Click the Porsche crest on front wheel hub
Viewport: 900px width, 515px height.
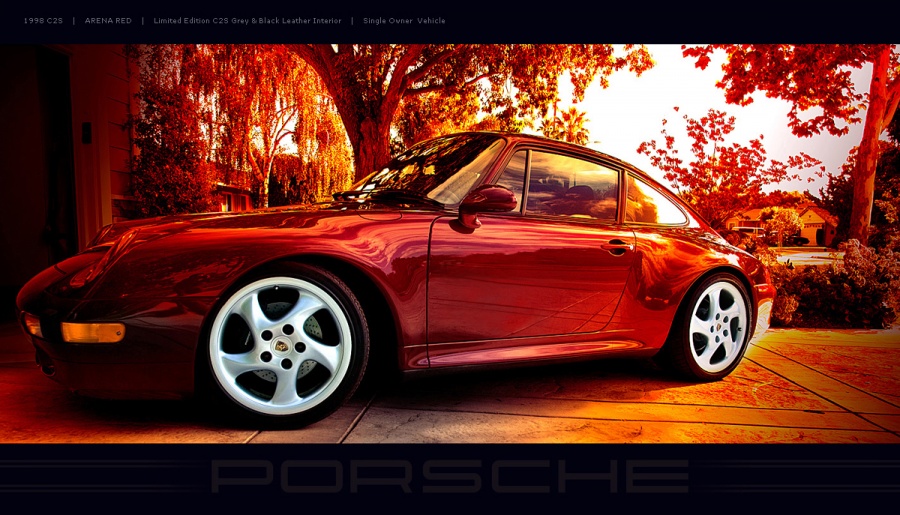[x=282, y=344]
